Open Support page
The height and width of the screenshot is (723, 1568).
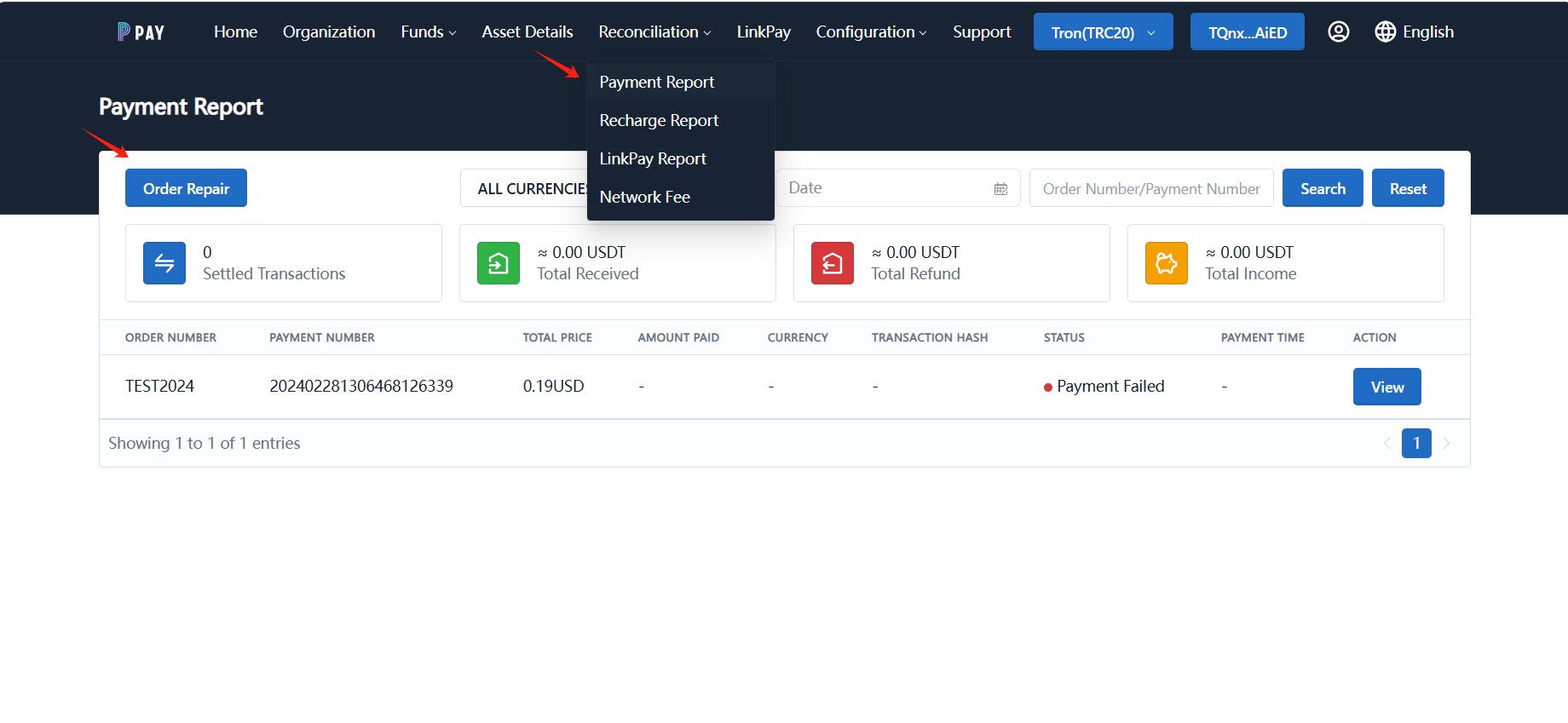pos(982,32)
